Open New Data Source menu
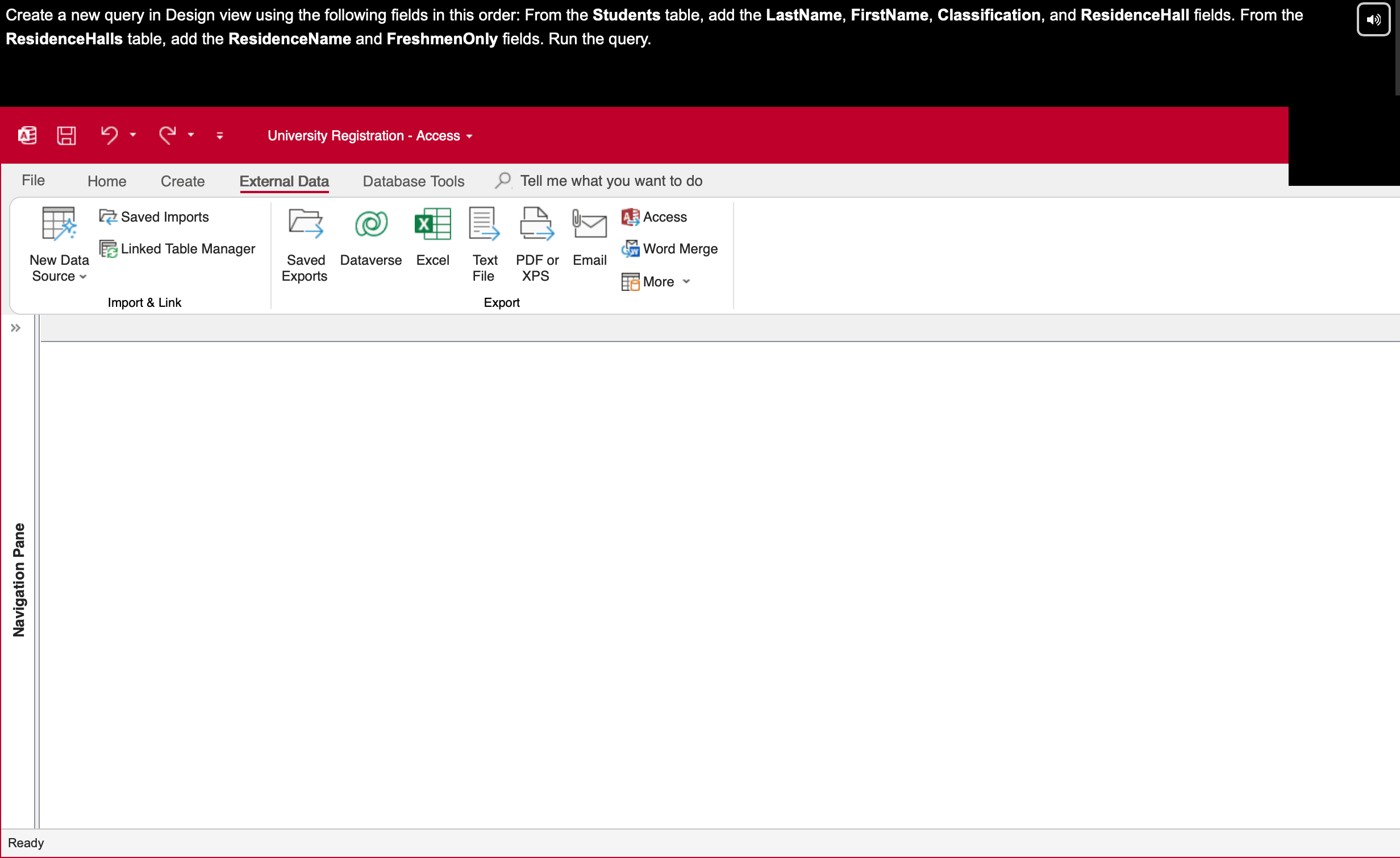This screenshot has height=858, width=1400. [x=59, y=244]
